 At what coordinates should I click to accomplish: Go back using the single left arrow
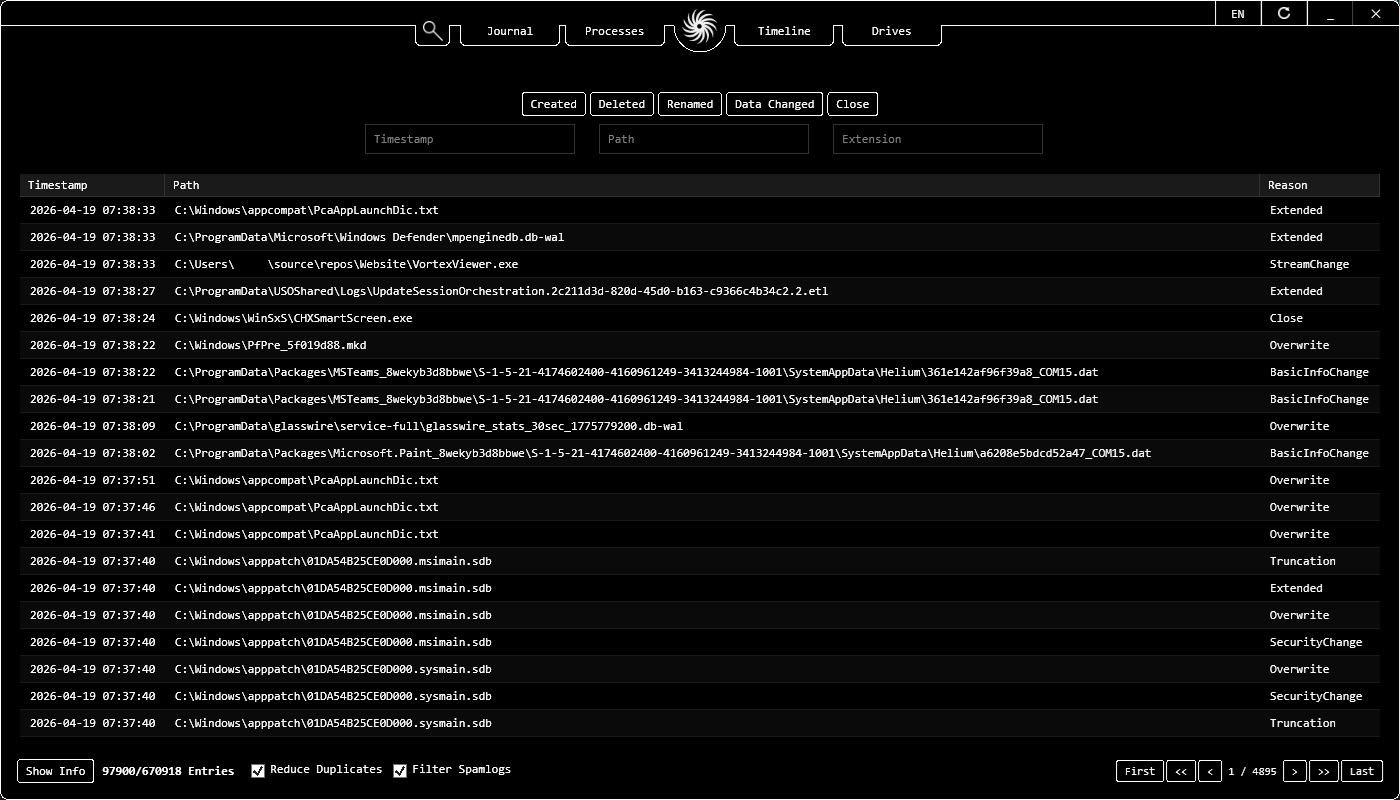[1210, 771]
